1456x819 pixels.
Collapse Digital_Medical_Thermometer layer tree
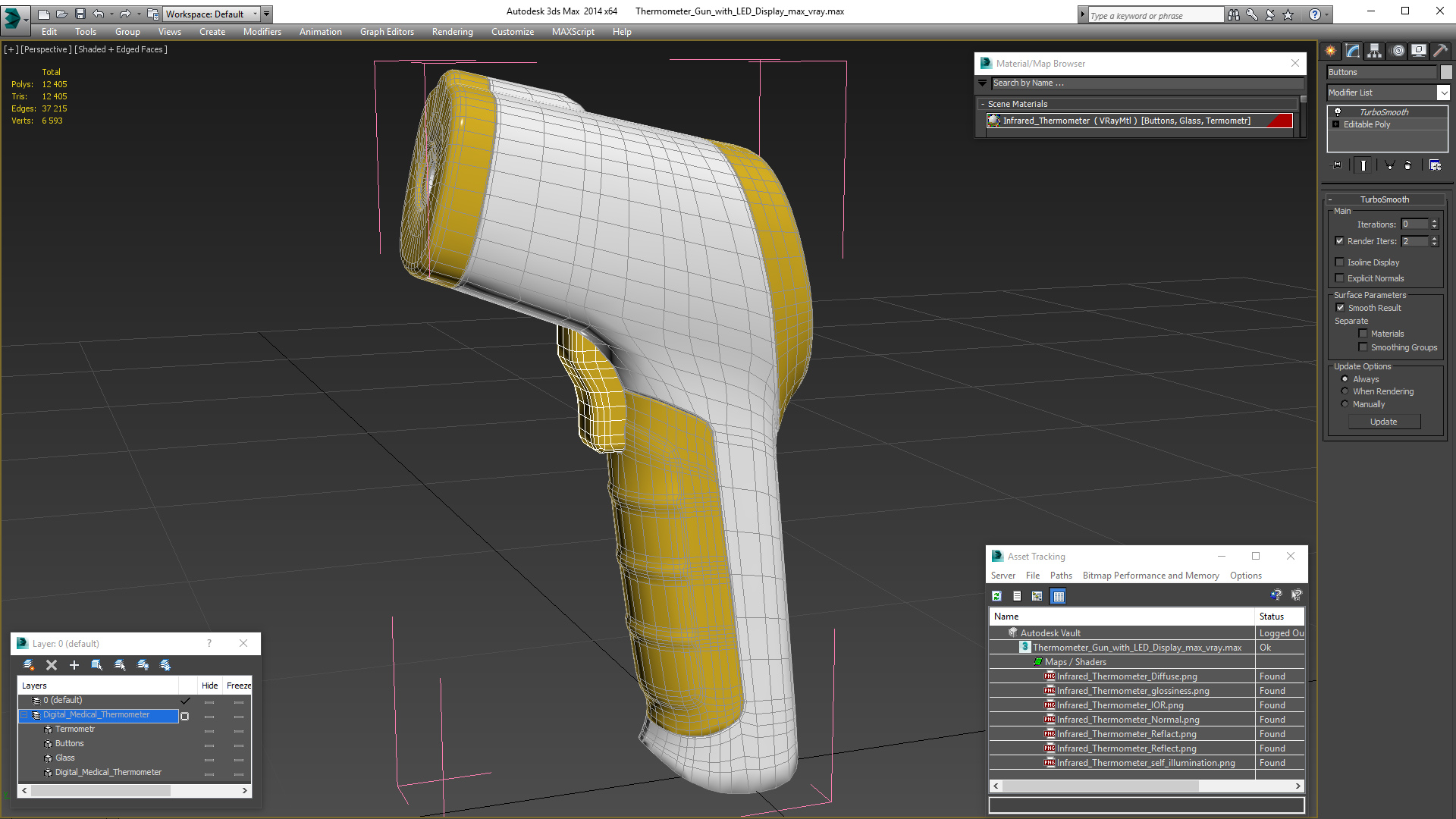click(24, 714)
